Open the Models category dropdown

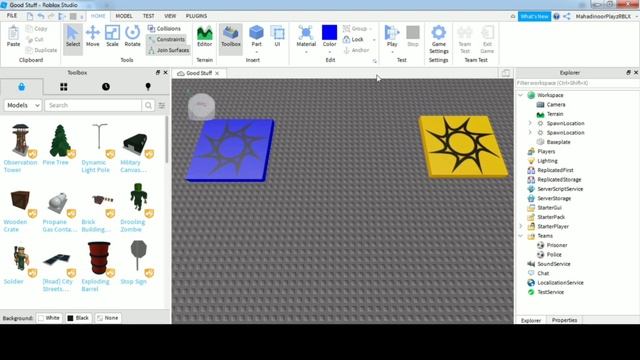[x=23, y=105]
